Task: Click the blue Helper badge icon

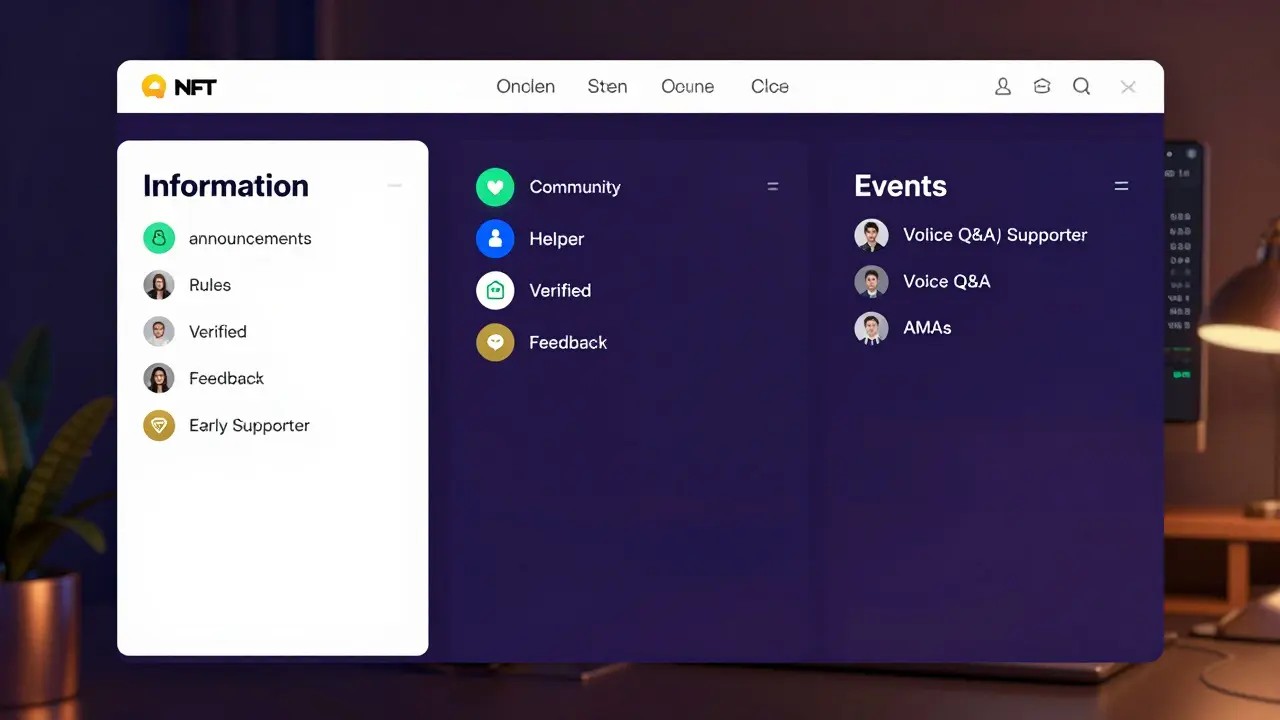Action: (495, 238)
